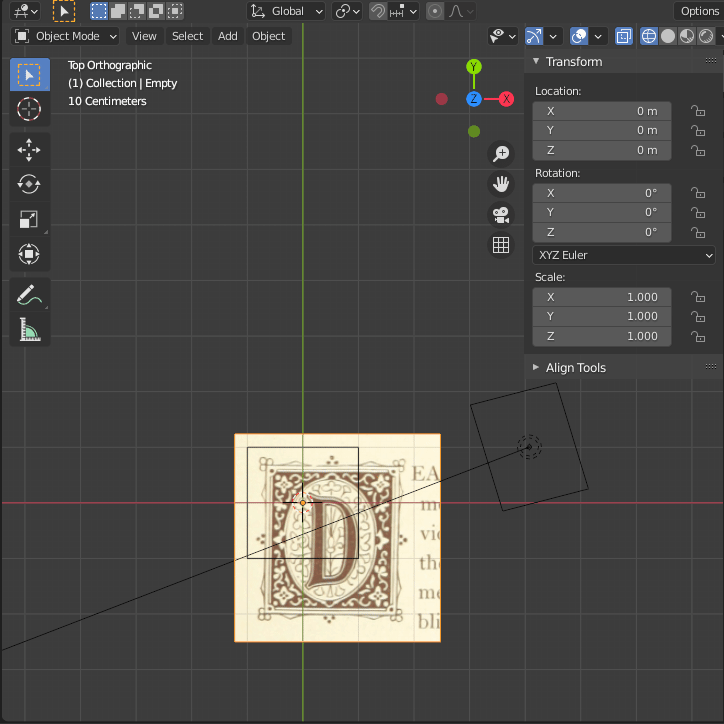Click the Location Y field
Image resolution: width=724 pixels, height=724 pixels.
coord(602,131)
